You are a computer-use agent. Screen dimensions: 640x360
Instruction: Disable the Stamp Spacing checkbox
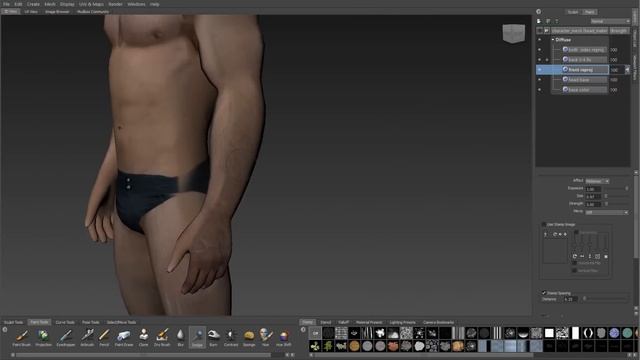[544, 293]
